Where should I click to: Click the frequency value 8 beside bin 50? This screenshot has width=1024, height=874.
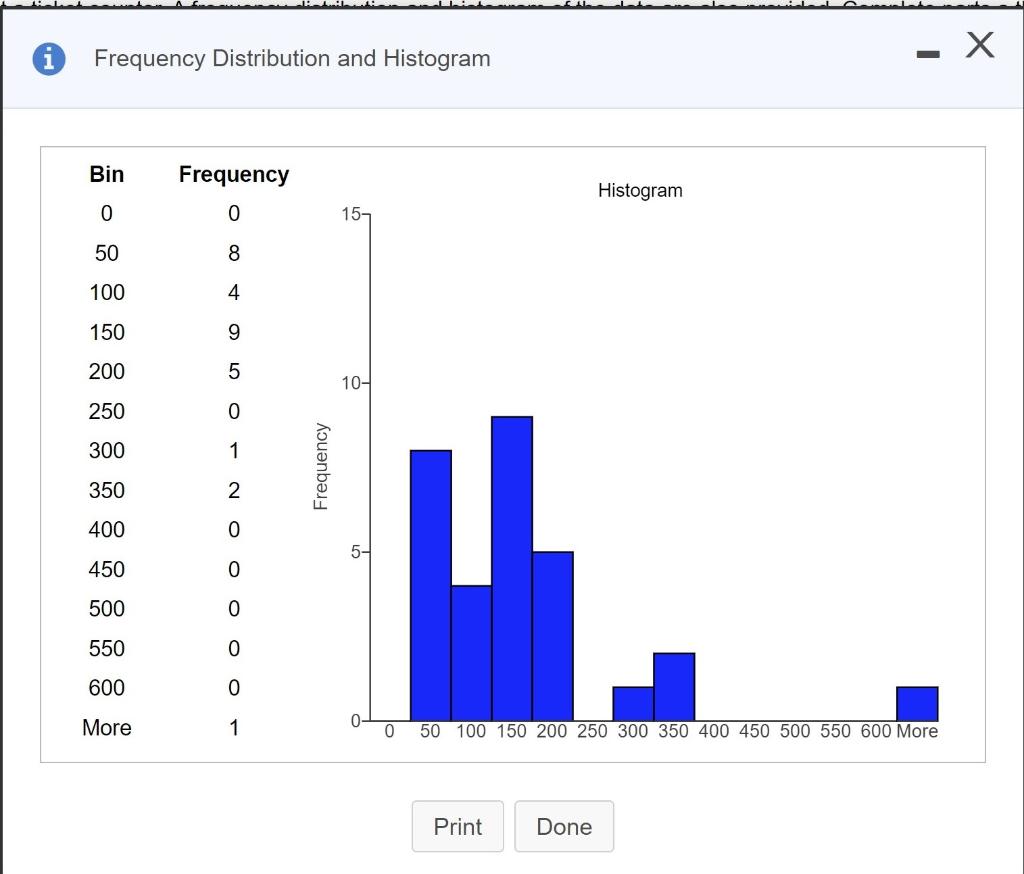(x=233, y=253)
